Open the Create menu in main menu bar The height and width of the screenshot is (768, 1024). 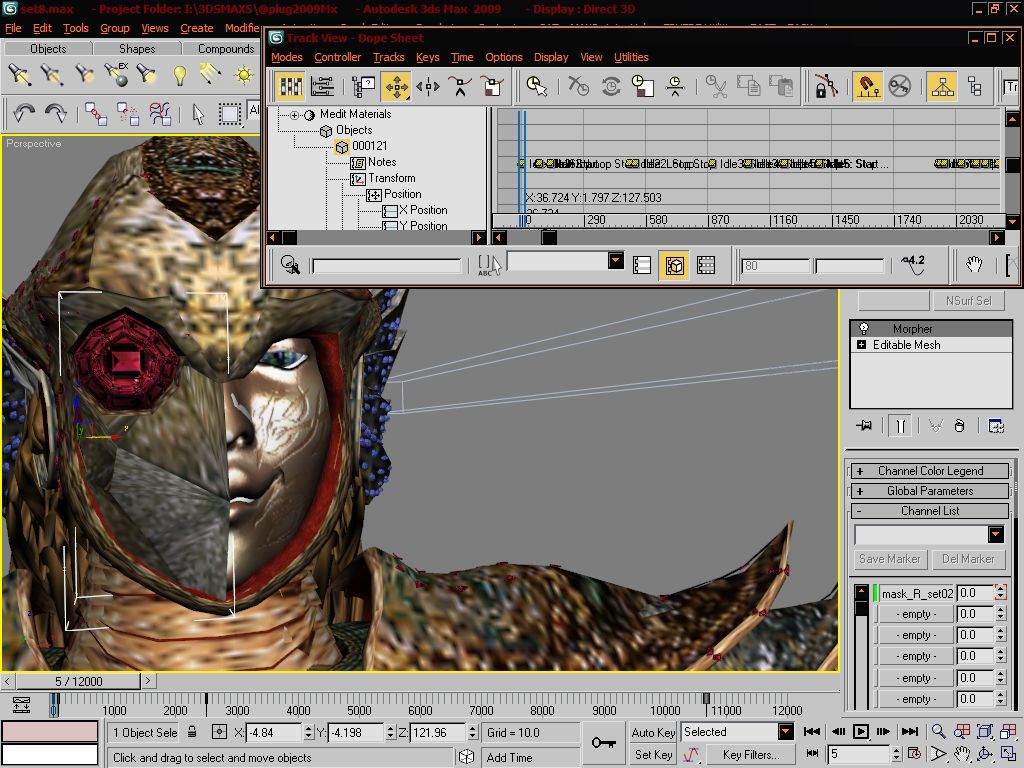pos(197,28)
